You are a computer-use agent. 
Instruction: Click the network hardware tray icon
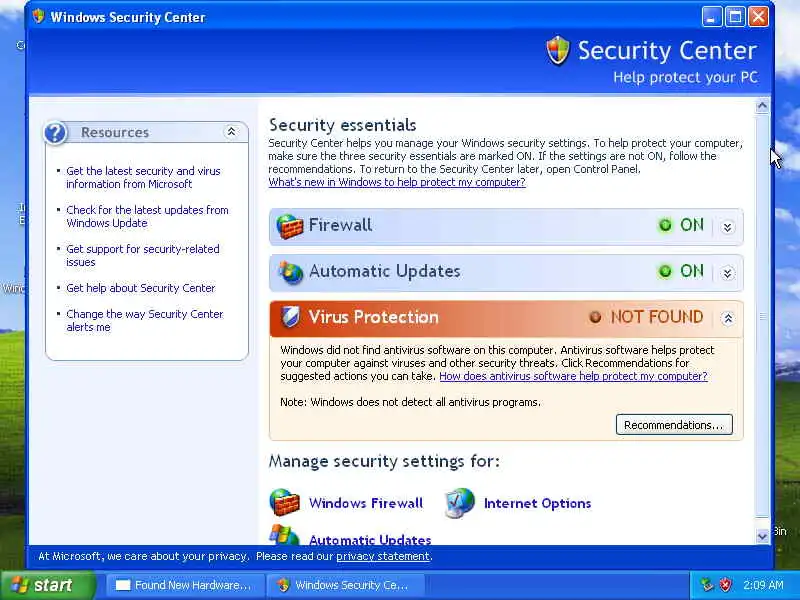pyautogui.click(x=707, y=585)
